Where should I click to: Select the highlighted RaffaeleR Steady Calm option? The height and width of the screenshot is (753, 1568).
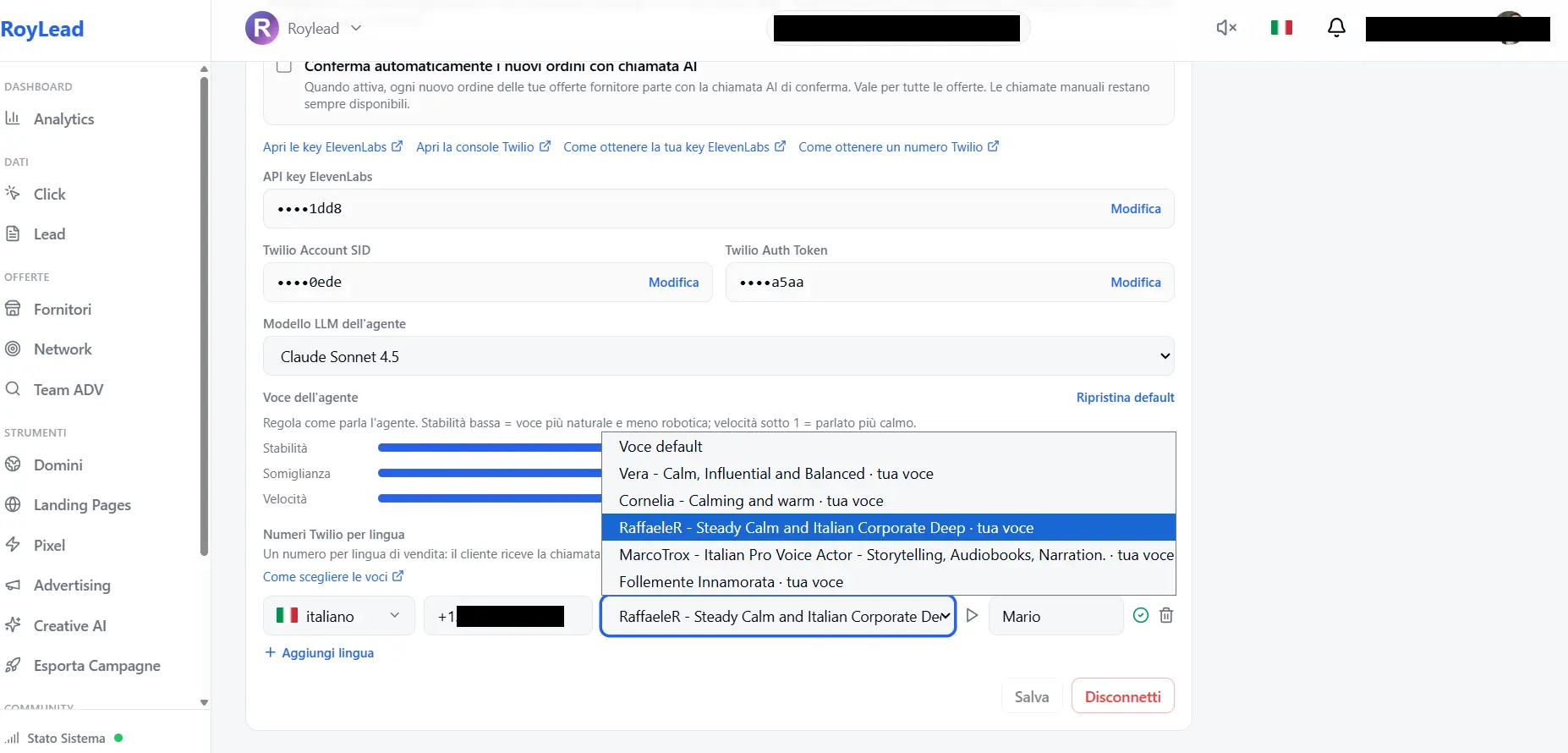tap(888, 528)
